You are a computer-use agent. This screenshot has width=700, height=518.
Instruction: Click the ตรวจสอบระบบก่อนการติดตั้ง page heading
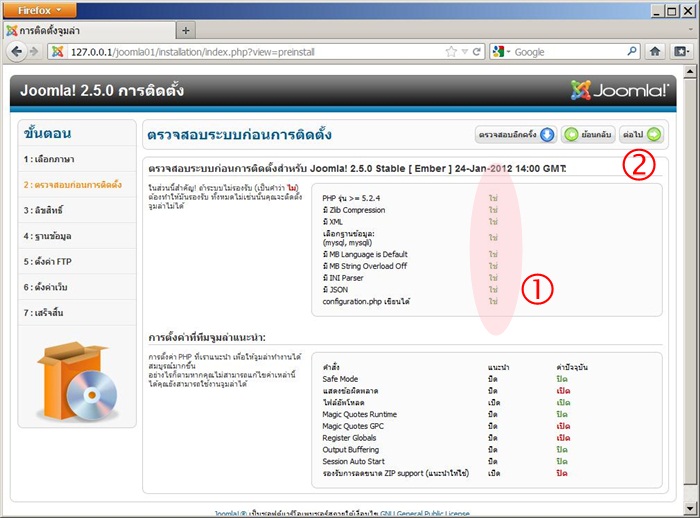coord(239,134)
